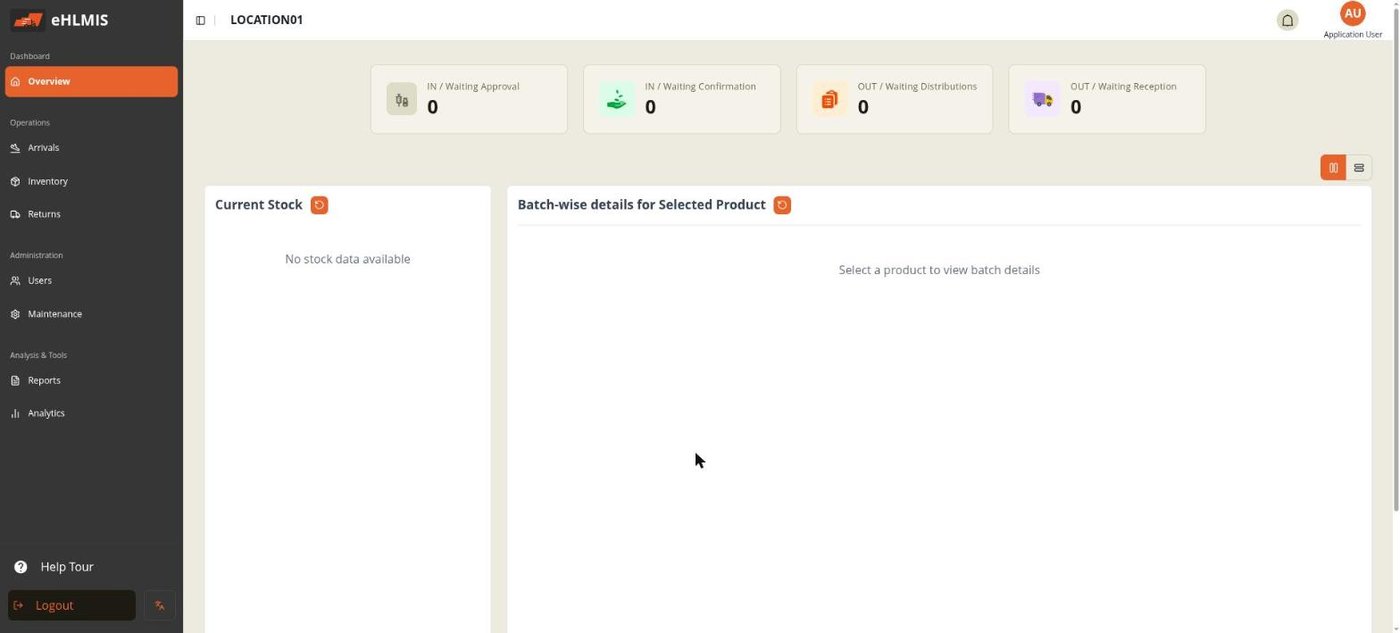This screenshot has width=1400, height=633.
Task: Click the Waiting Reception truck icon
Action: click(x=1042, y=99)
